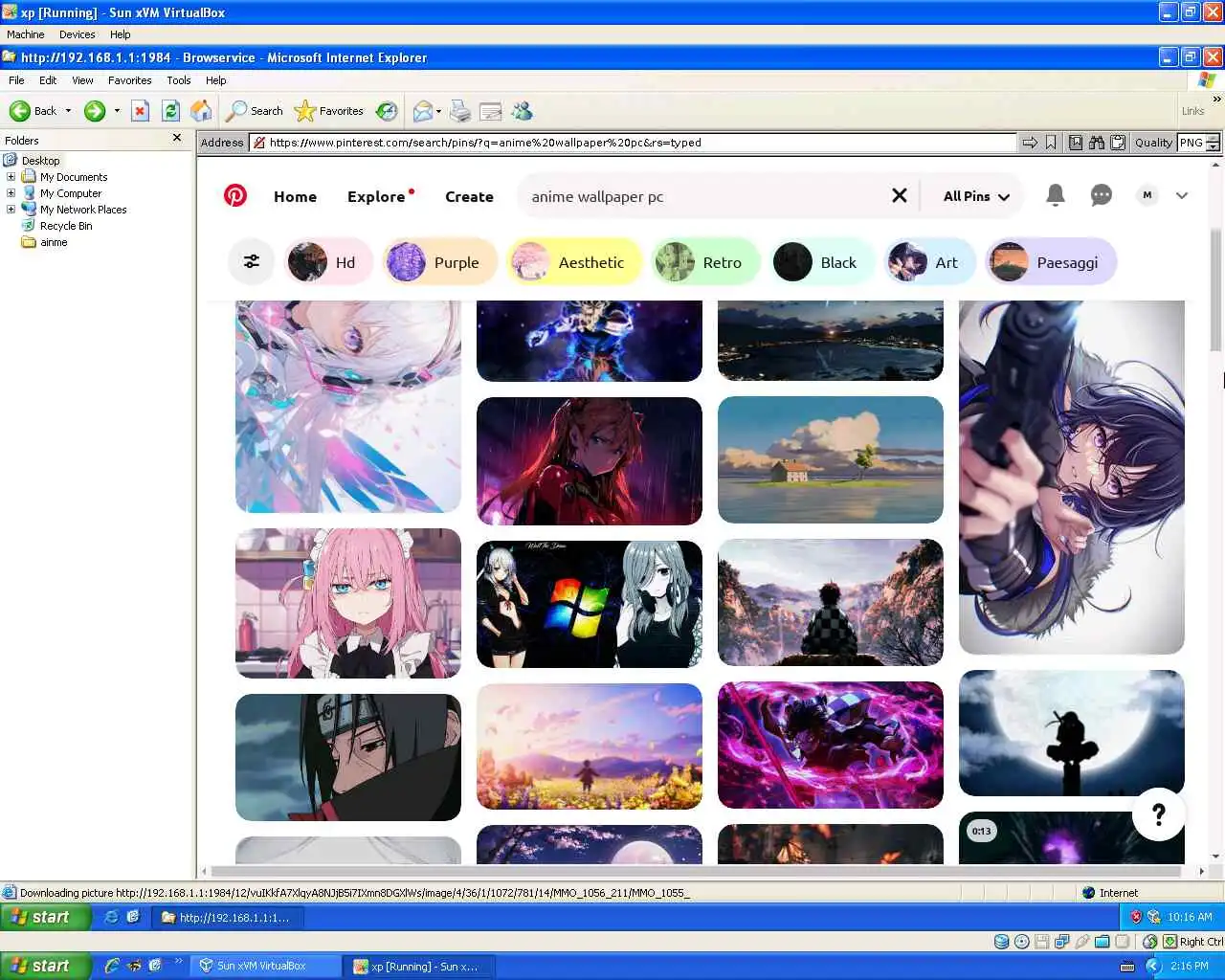Select the Retro filter chip
Image resolution: width=1225 pixels, height=980 pixels.
[x=705, y=262]
